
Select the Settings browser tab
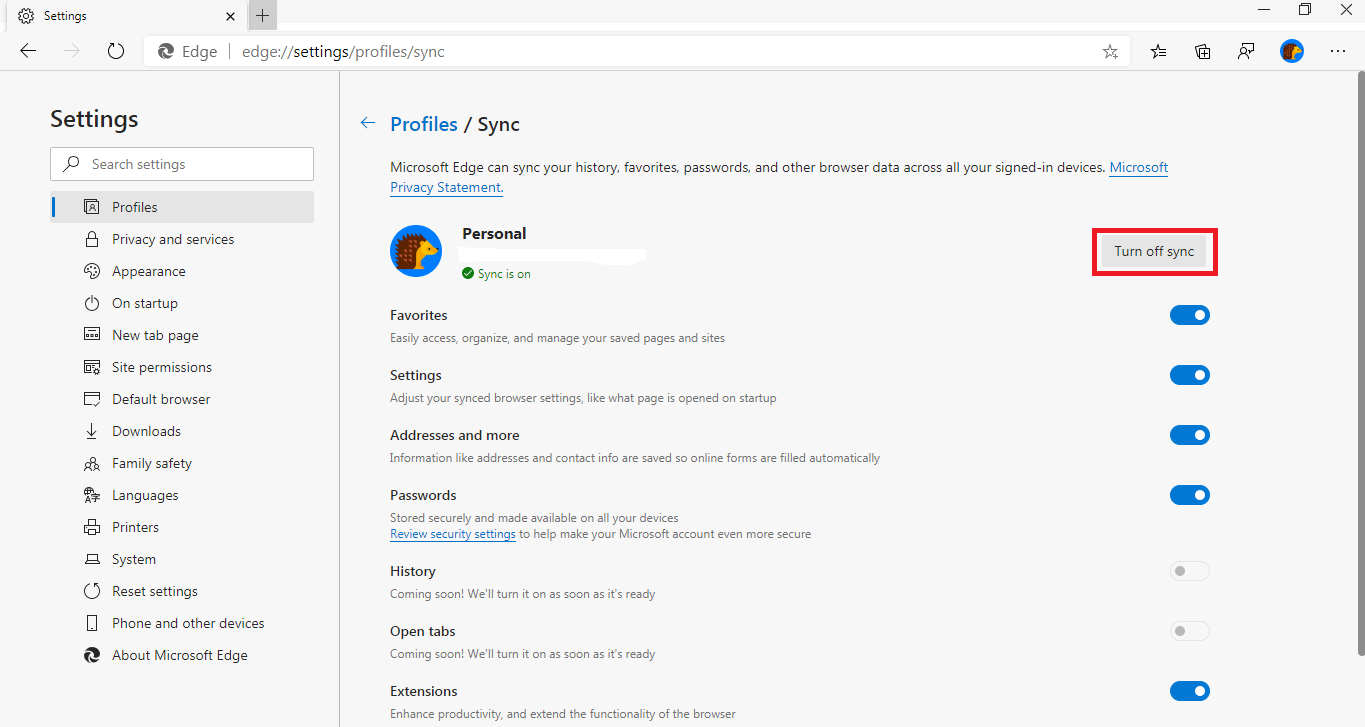[126, 16]
